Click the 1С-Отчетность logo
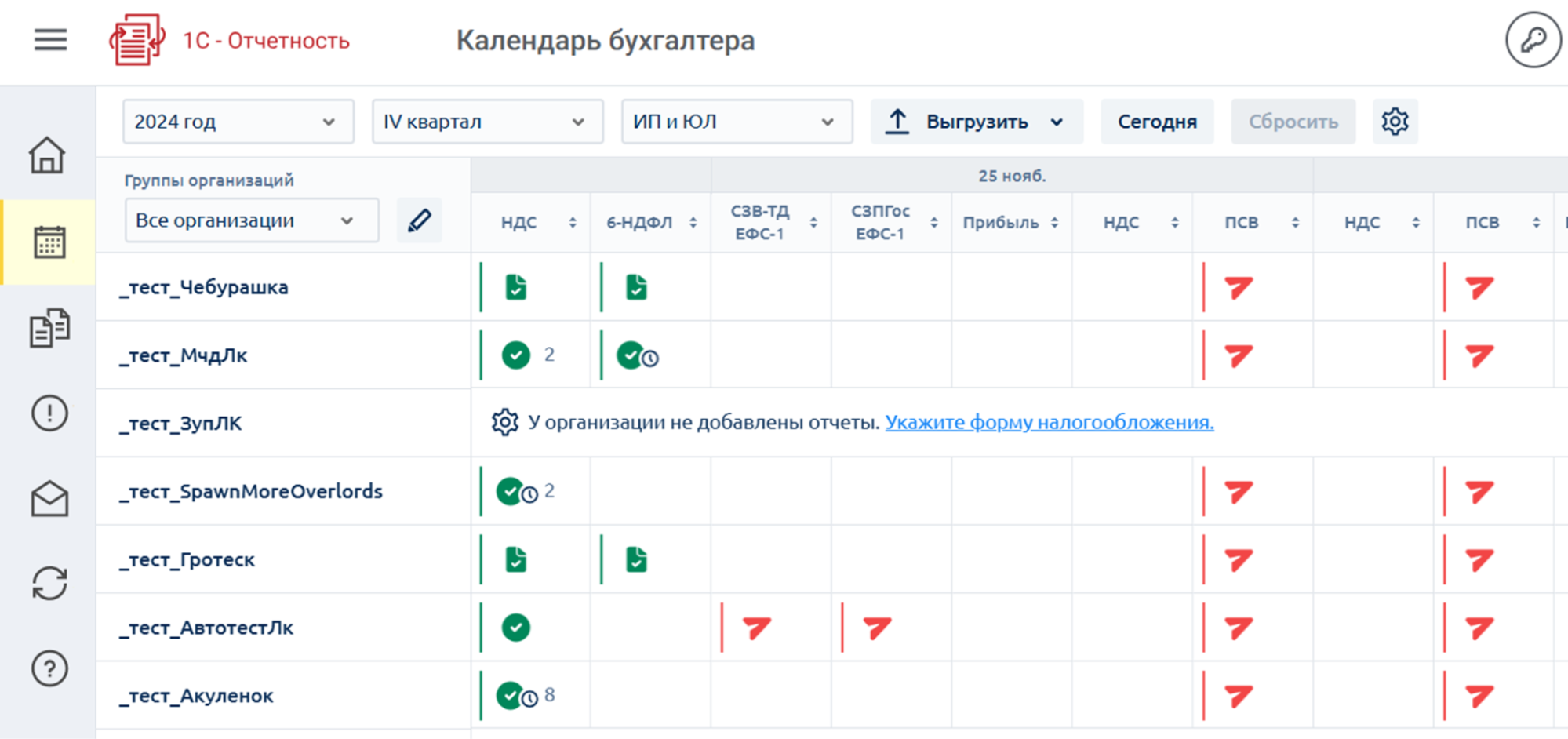This screenshot has width=1568, height=739. click(x=229, y=40)
